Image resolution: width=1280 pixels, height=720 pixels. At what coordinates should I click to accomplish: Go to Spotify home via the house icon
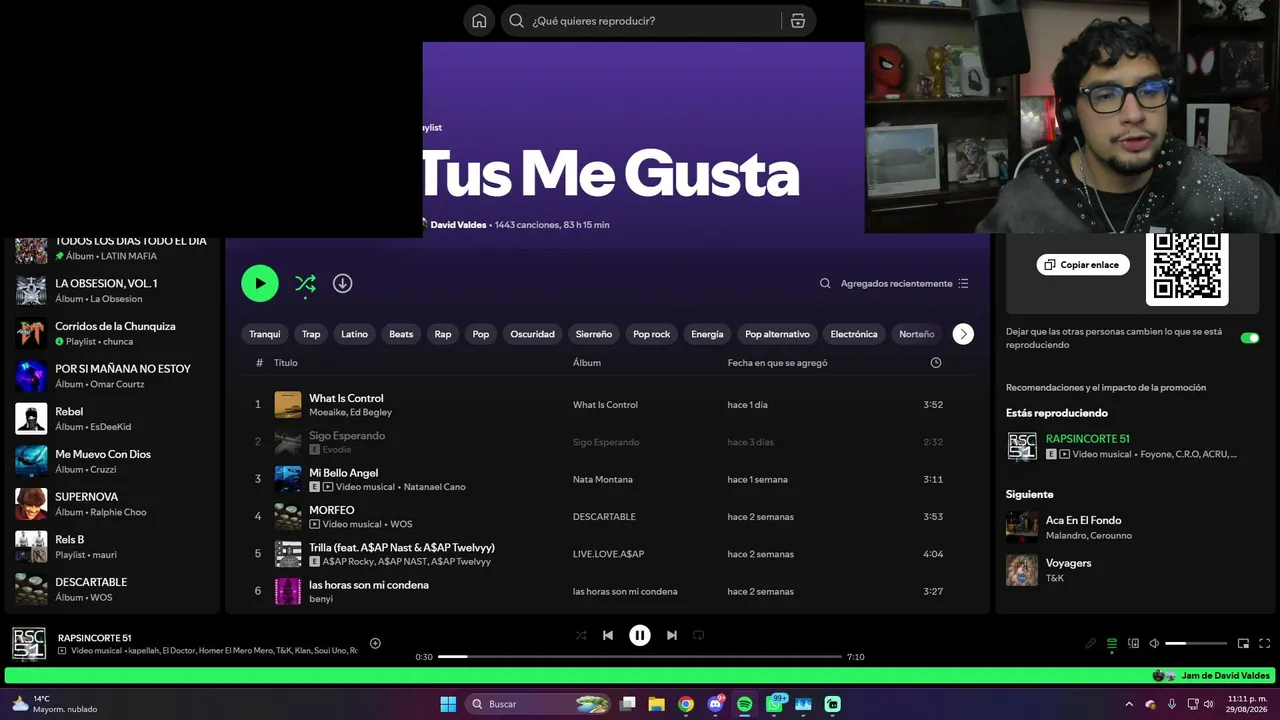[x=479, y=21]
